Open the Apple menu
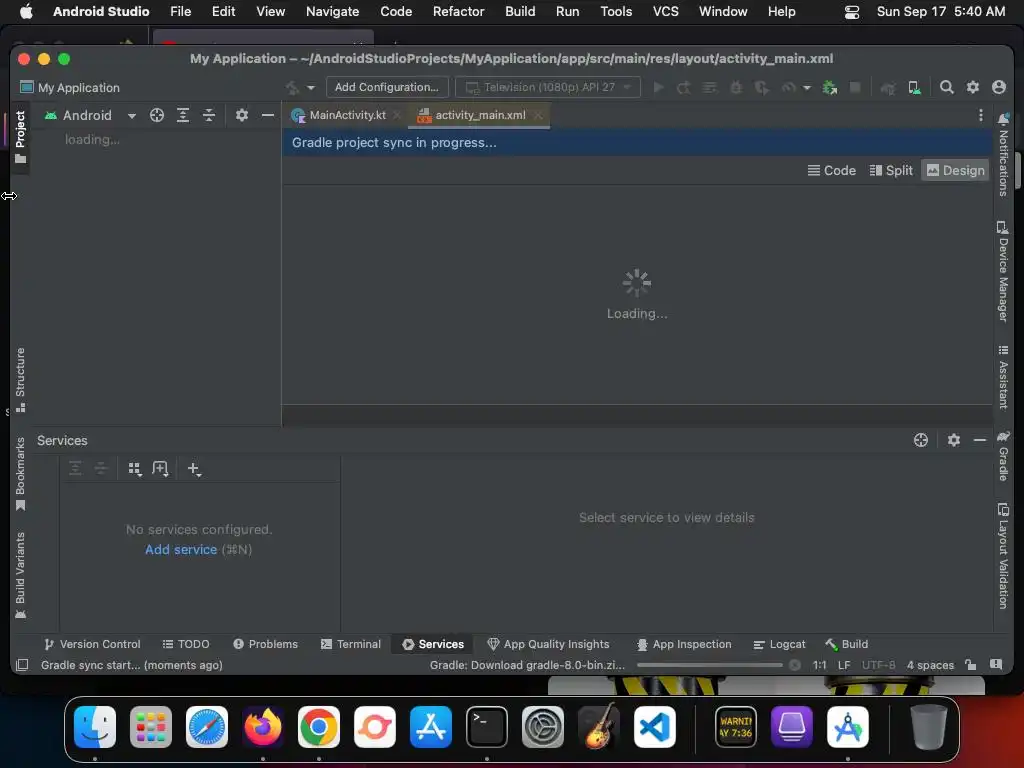 coord(25,11)
